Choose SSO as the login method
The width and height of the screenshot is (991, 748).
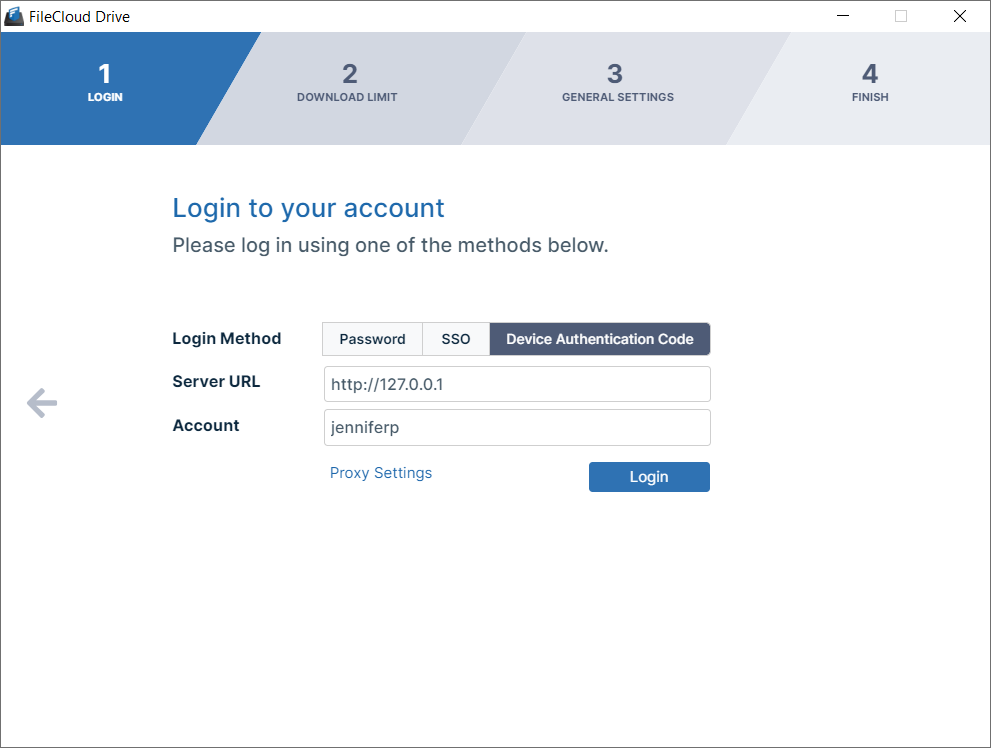(x=456, y=339)
